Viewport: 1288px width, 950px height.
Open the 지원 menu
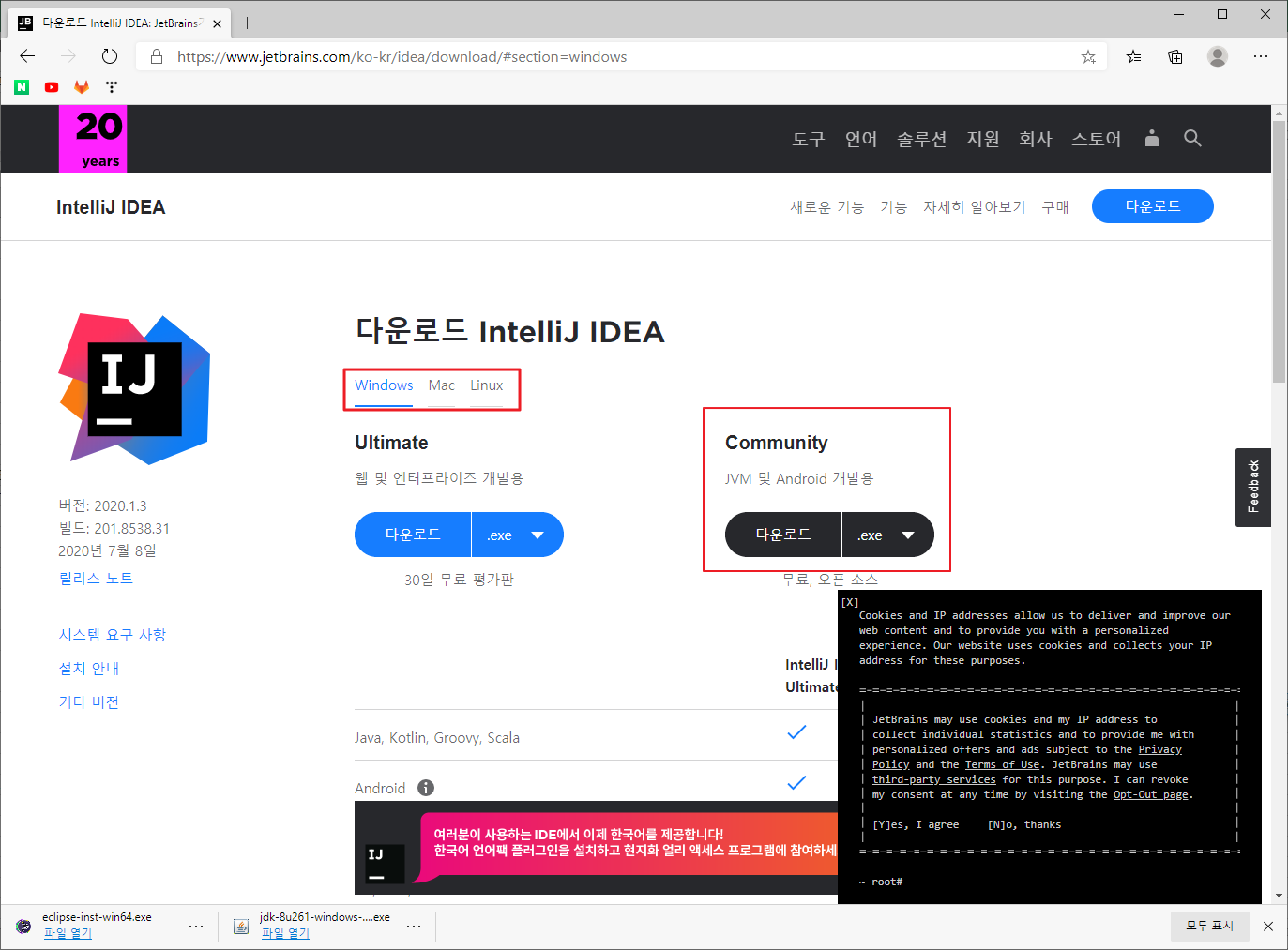[x=983, y=139]
